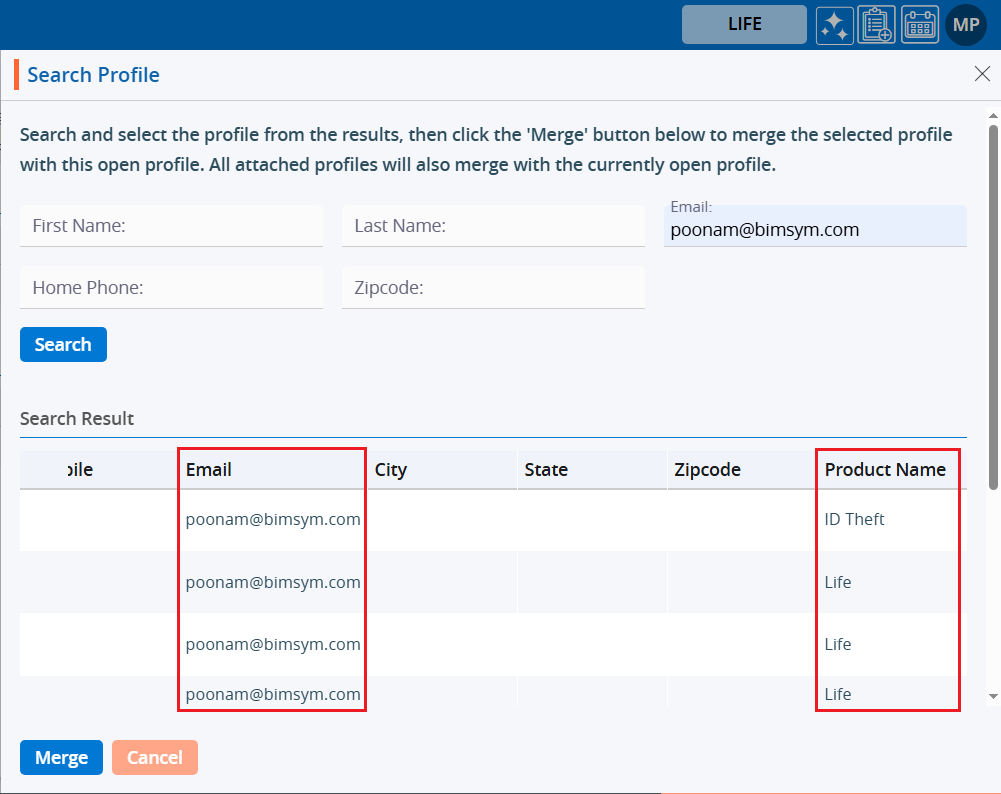Click the LIFE product button

(744, 25)
